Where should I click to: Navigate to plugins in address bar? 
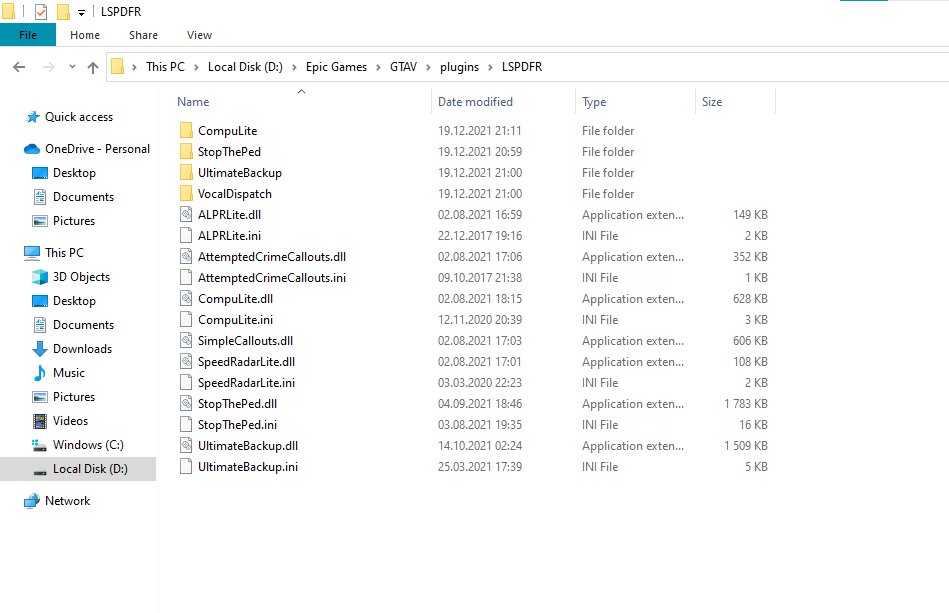tap(459, 67)
